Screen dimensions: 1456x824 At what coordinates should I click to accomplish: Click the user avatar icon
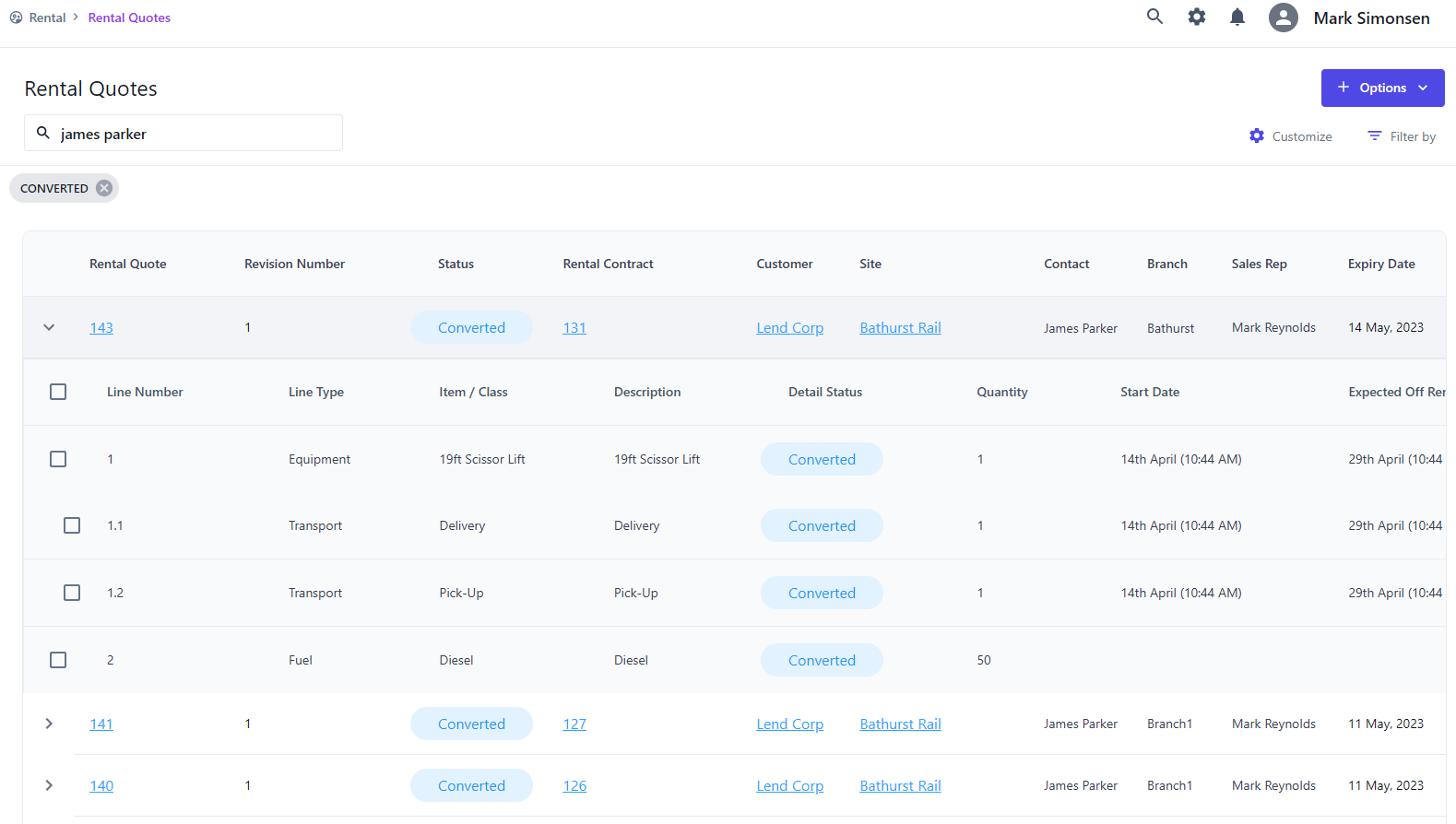1283,18
